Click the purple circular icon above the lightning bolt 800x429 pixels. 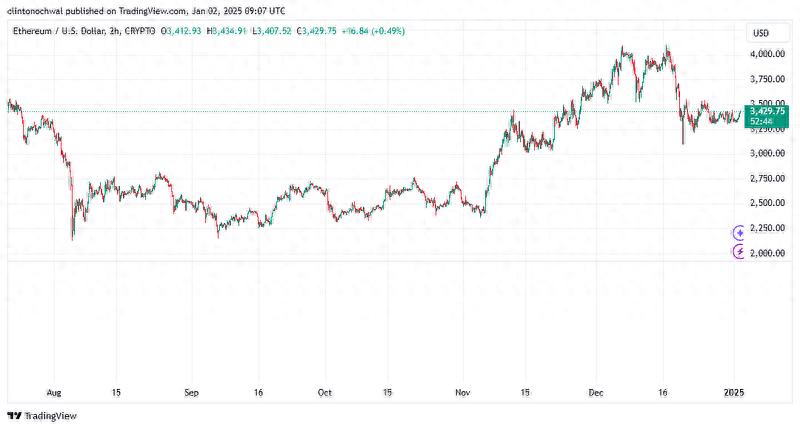pos(739,232)
